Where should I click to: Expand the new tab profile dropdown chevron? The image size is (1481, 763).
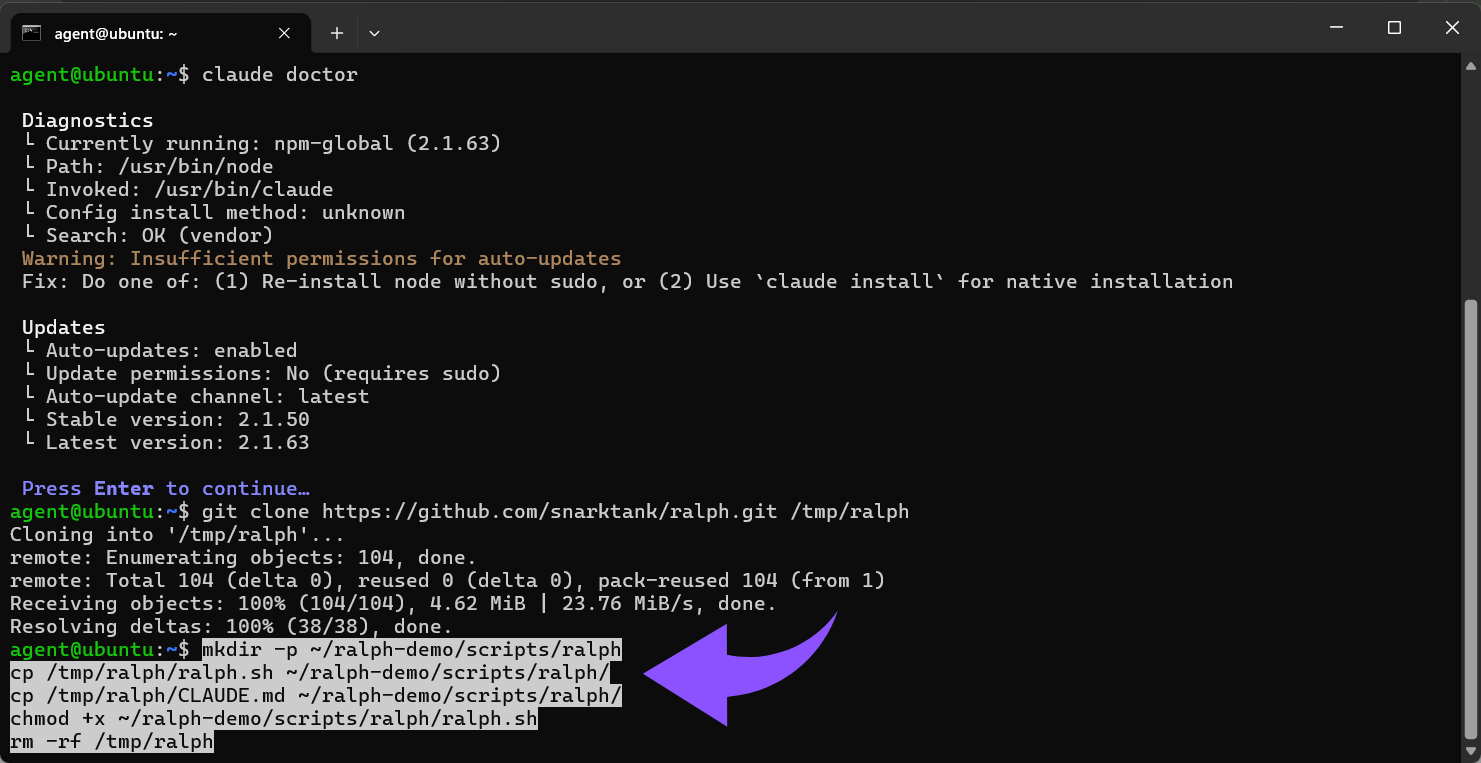pos(374,33)
